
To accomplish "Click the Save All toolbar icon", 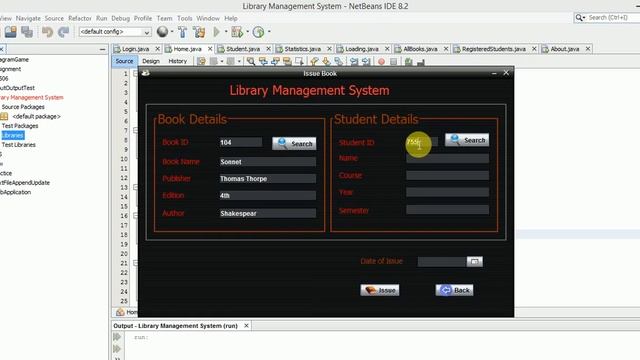I will point(27,32).
